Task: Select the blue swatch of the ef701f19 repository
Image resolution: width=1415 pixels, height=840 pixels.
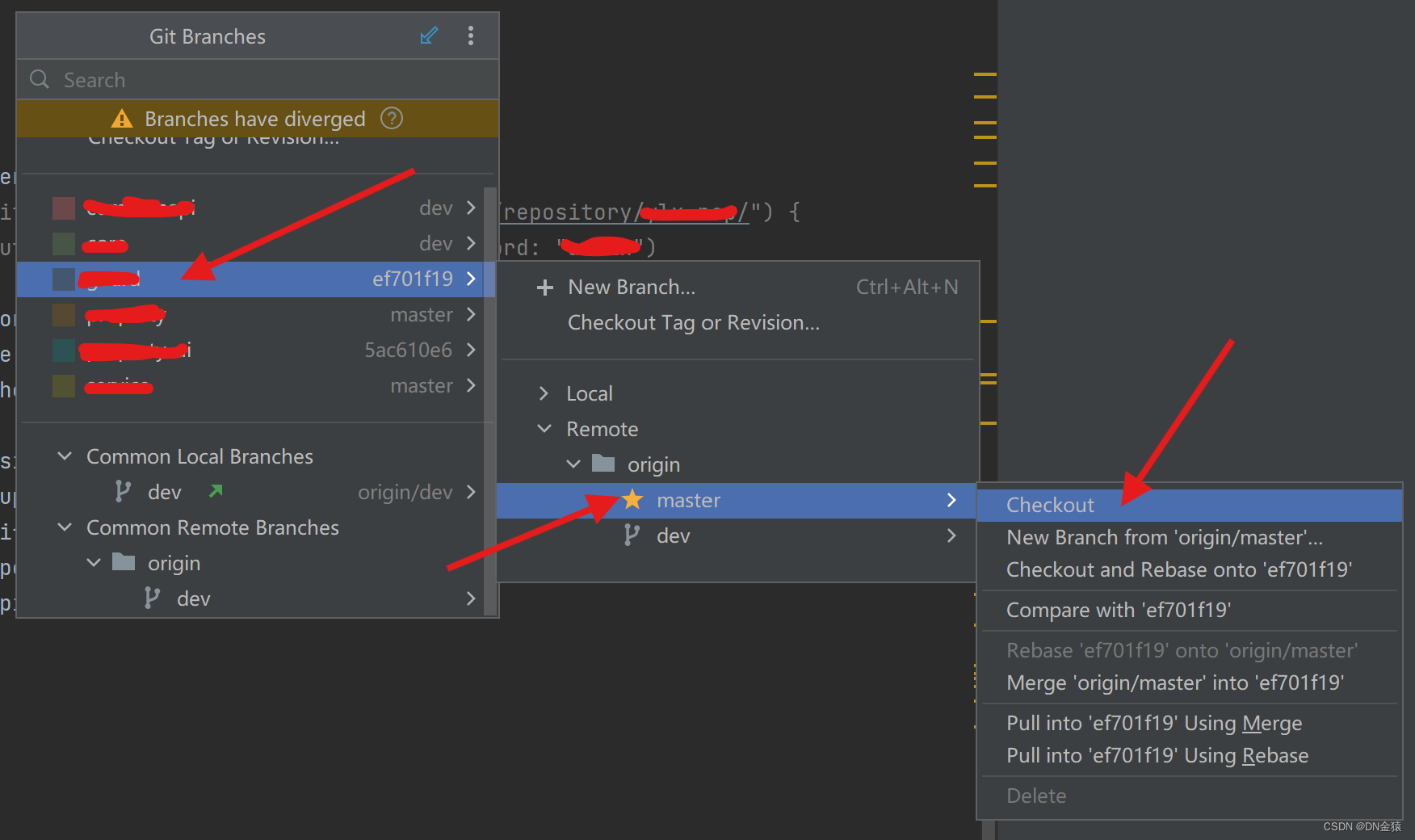Action: [64, 279]
